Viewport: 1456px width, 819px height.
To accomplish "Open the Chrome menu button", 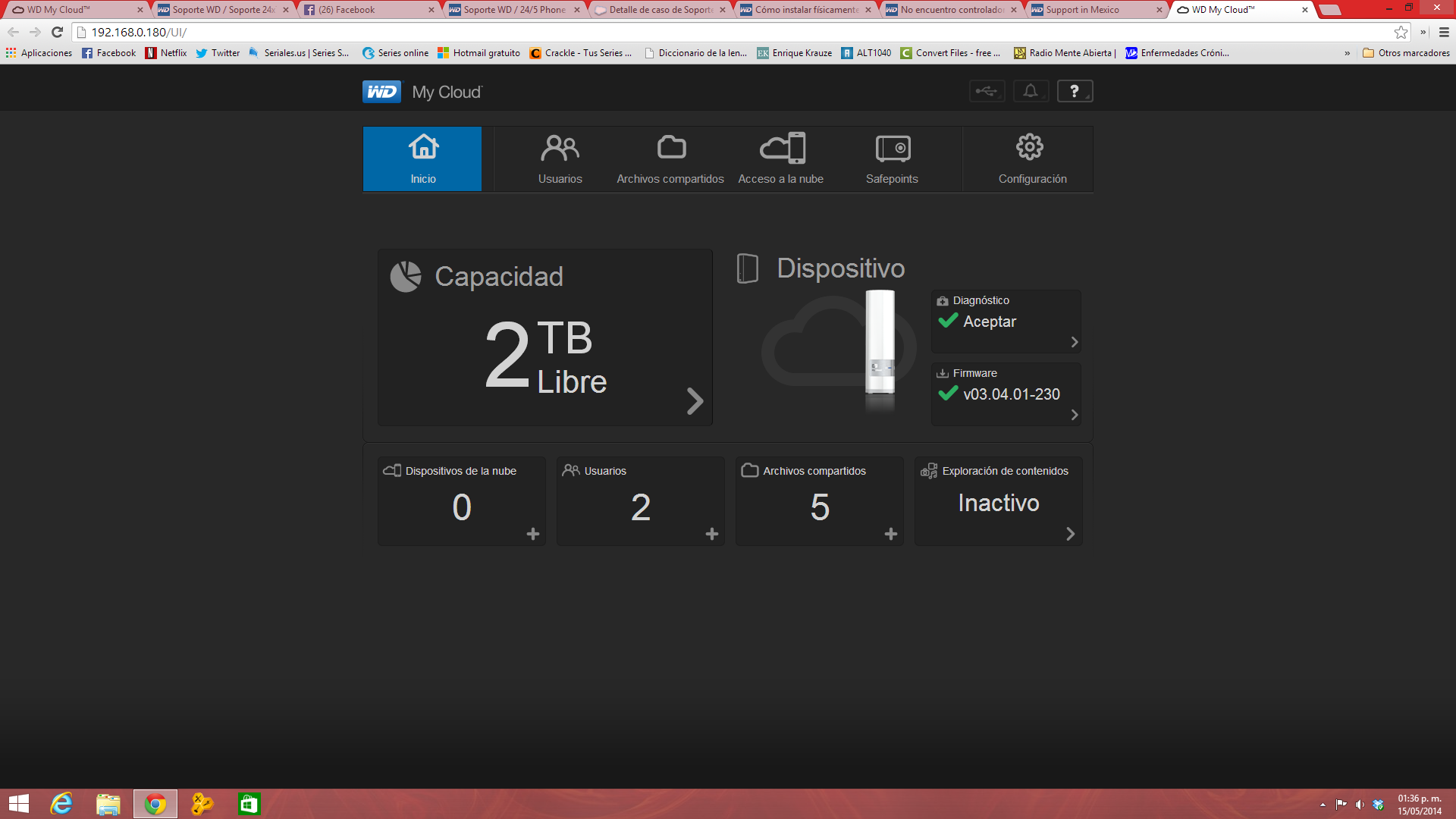I will (x=1444, y=32).
